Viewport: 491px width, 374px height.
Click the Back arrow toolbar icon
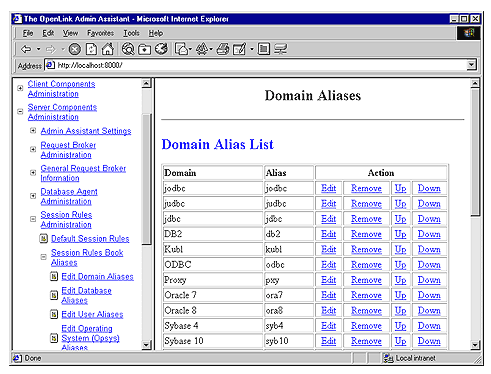tap(26, 49)
